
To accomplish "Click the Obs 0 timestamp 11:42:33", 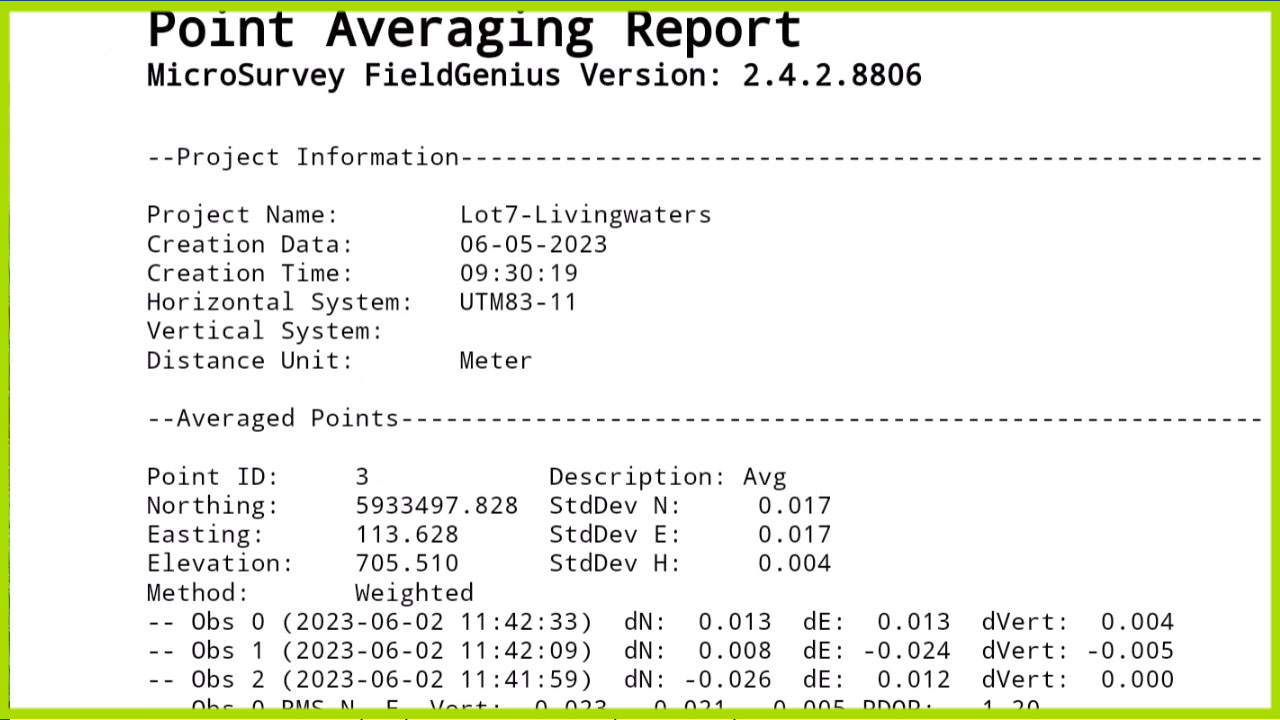I will 525,622.
